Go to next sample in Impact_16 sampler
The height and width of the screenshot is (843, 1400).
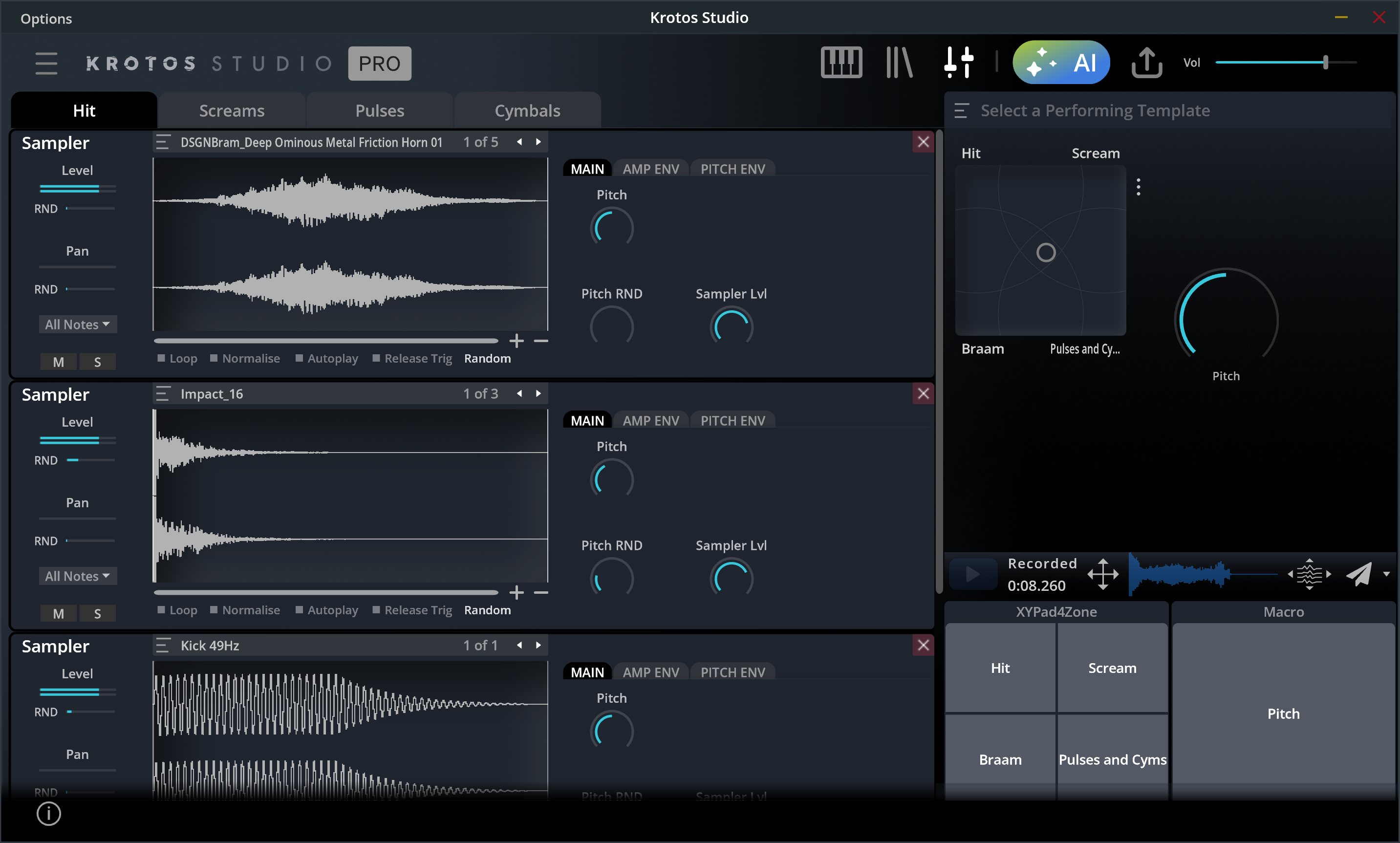[538, 394]
